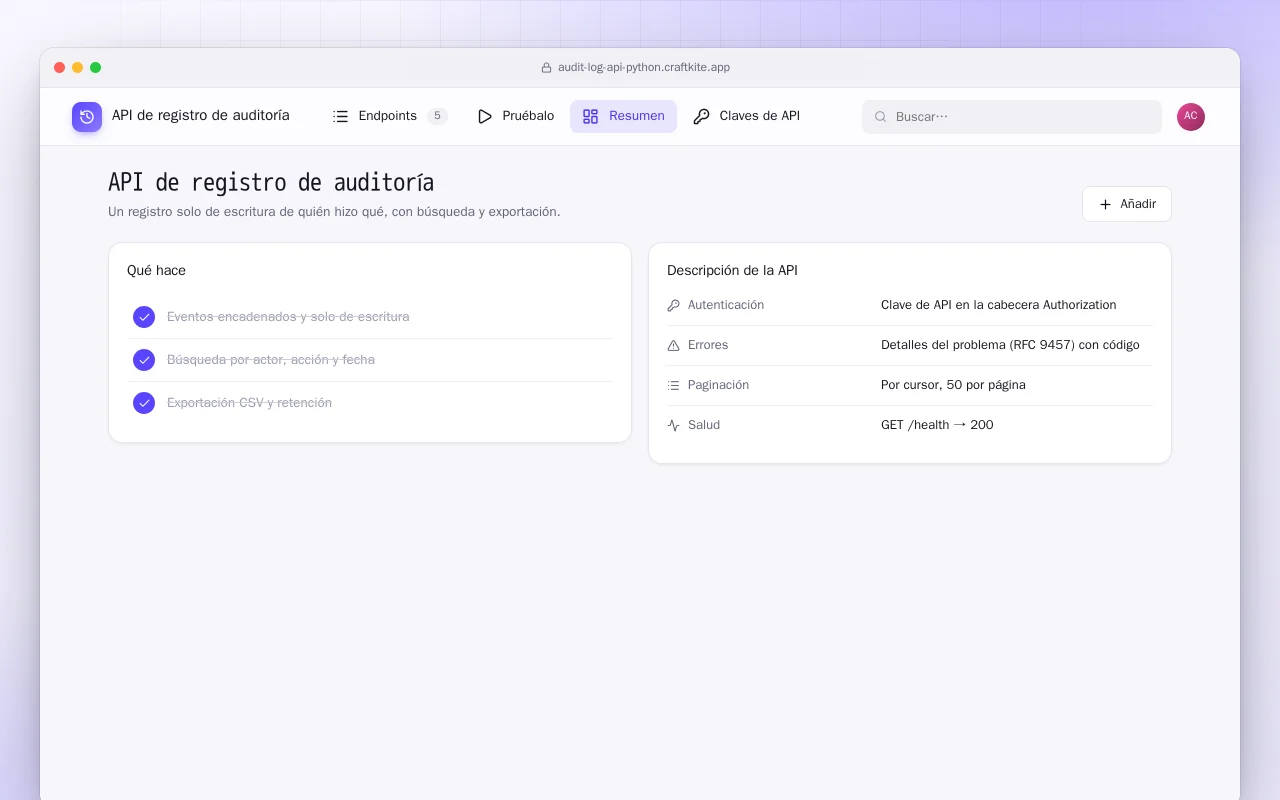1280x800 pixels.
Task: Click the Paginación list icon
Action: click(x=673, y=385)
